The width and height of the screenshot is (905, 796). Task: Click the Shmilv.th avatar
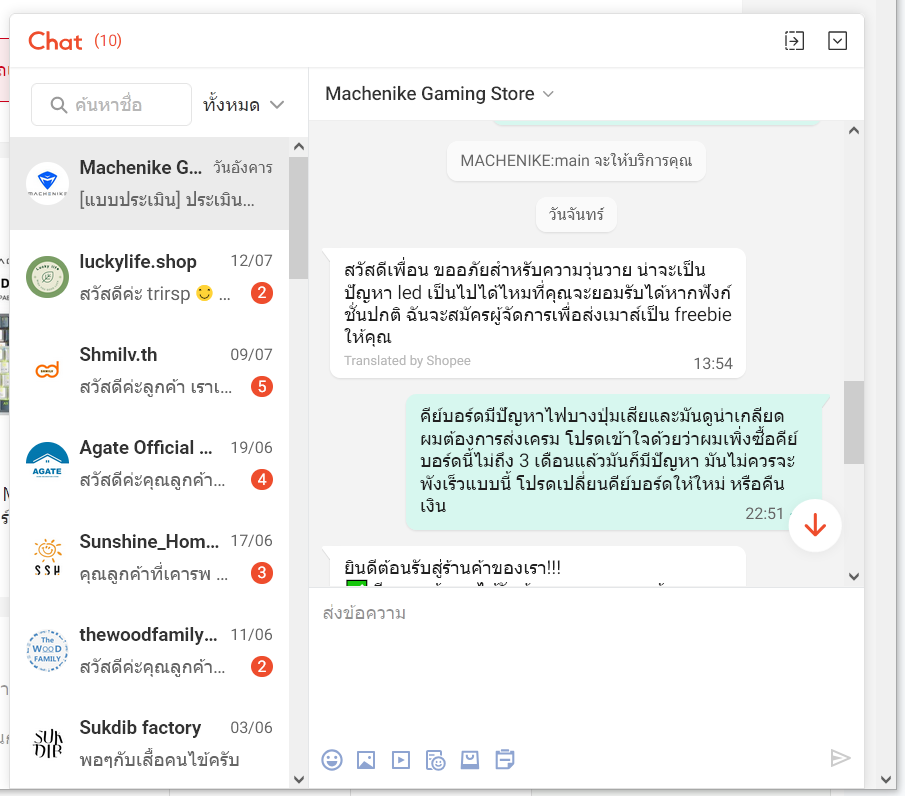pos(47,370)
